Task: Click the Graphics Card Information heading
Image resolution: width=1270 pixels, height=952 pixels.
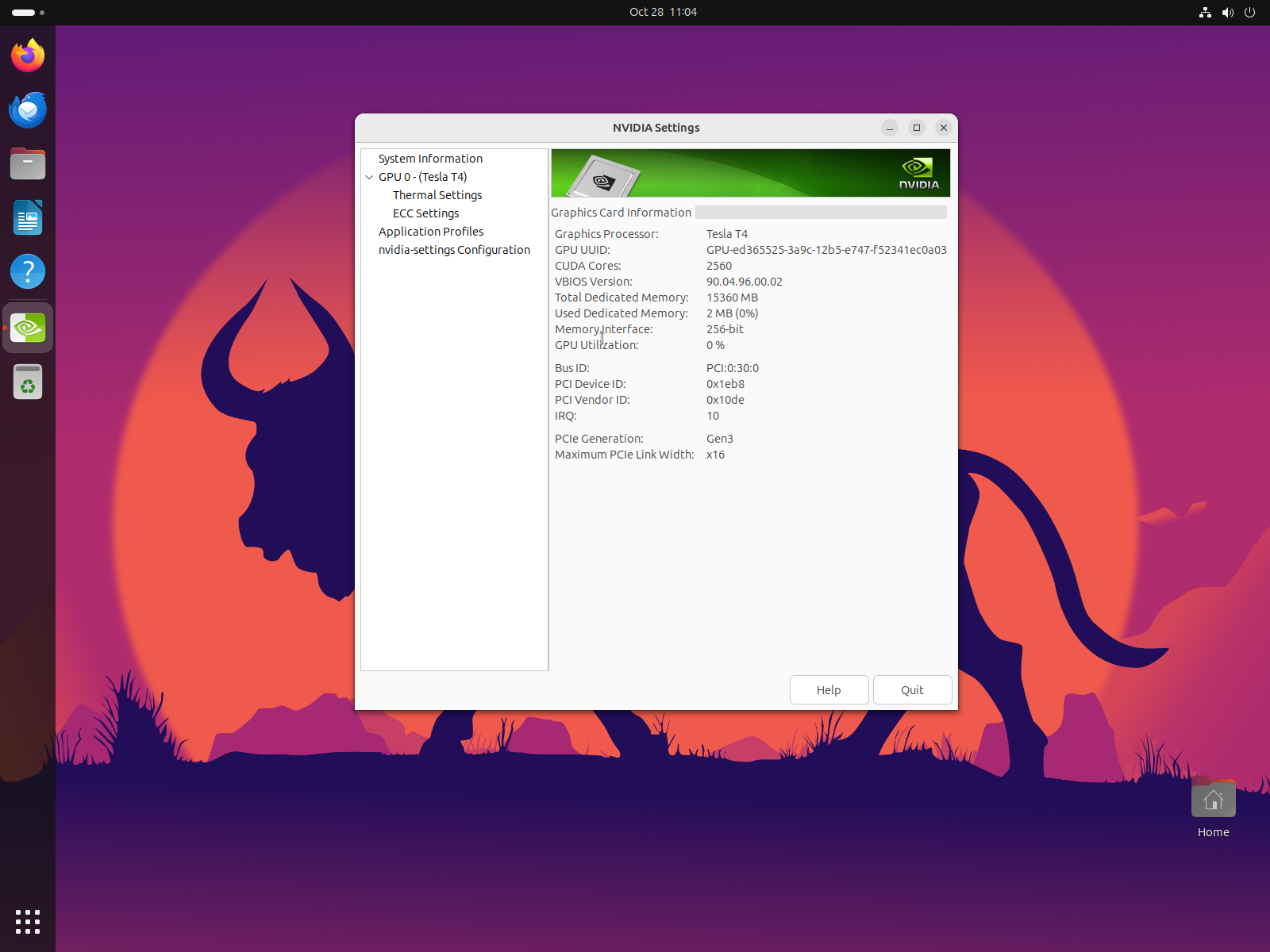Action: click(621, 213)
